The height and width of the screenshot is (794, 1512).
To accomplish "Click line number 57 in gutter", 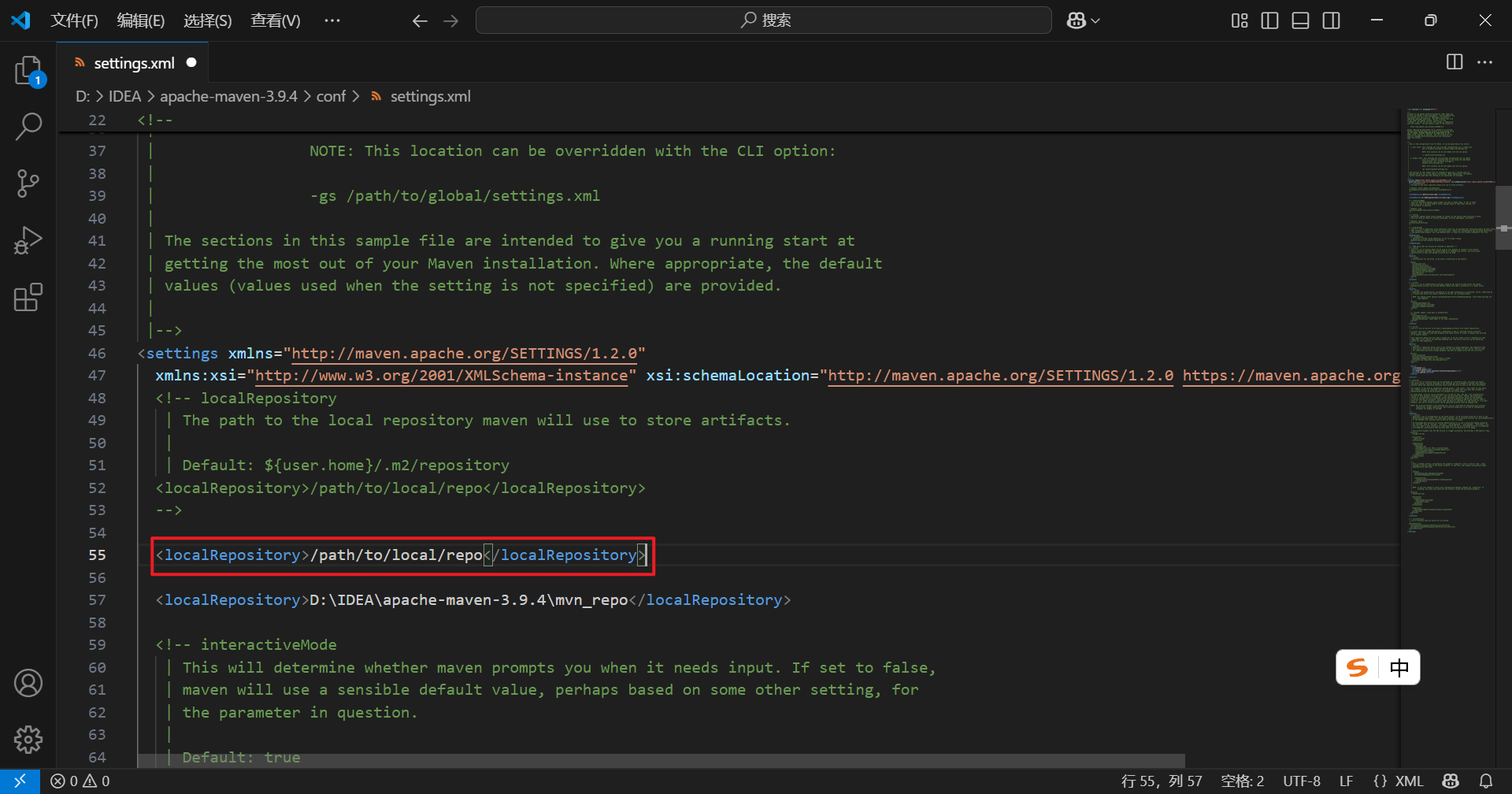I will tap(97, 600).
